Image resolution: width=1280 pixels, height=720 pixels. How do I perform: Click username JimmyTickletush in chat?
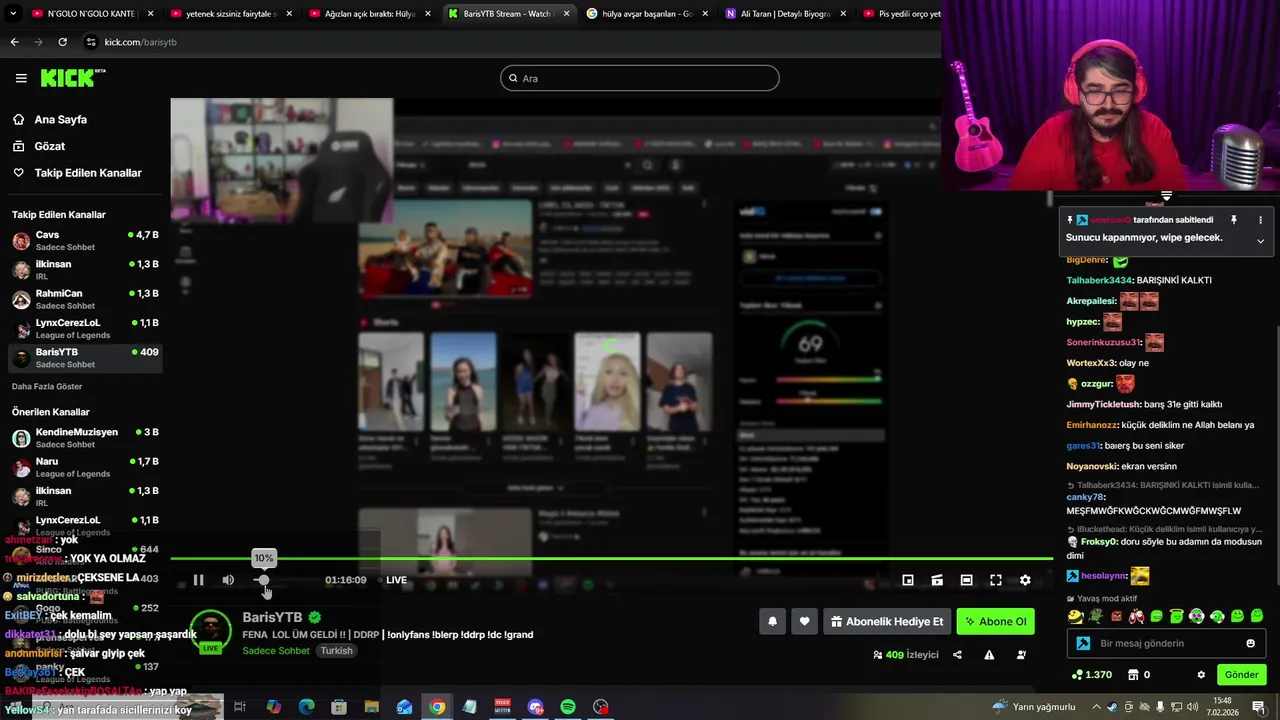pos(1103,404)
